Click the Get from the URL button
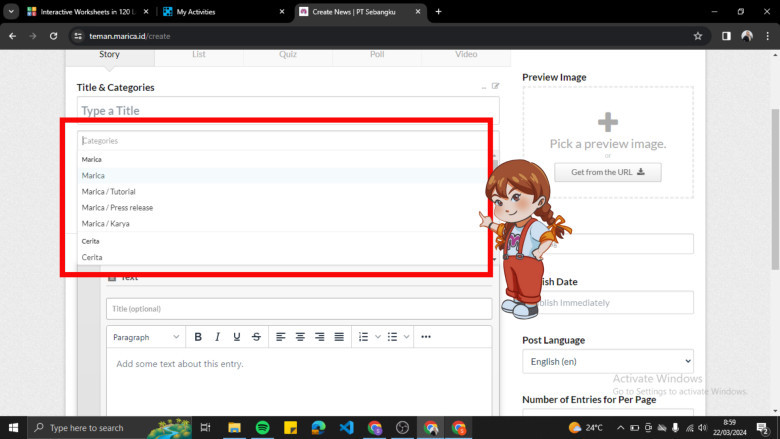 click(607, 172)
